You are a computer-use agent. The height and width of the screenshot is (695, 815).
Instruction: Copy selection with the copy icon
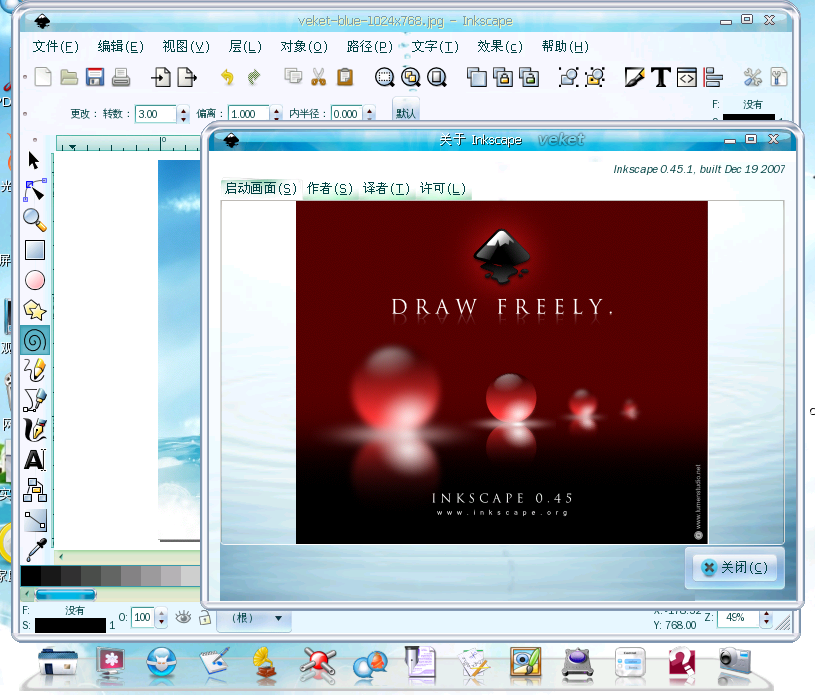[x=293, y=76]
